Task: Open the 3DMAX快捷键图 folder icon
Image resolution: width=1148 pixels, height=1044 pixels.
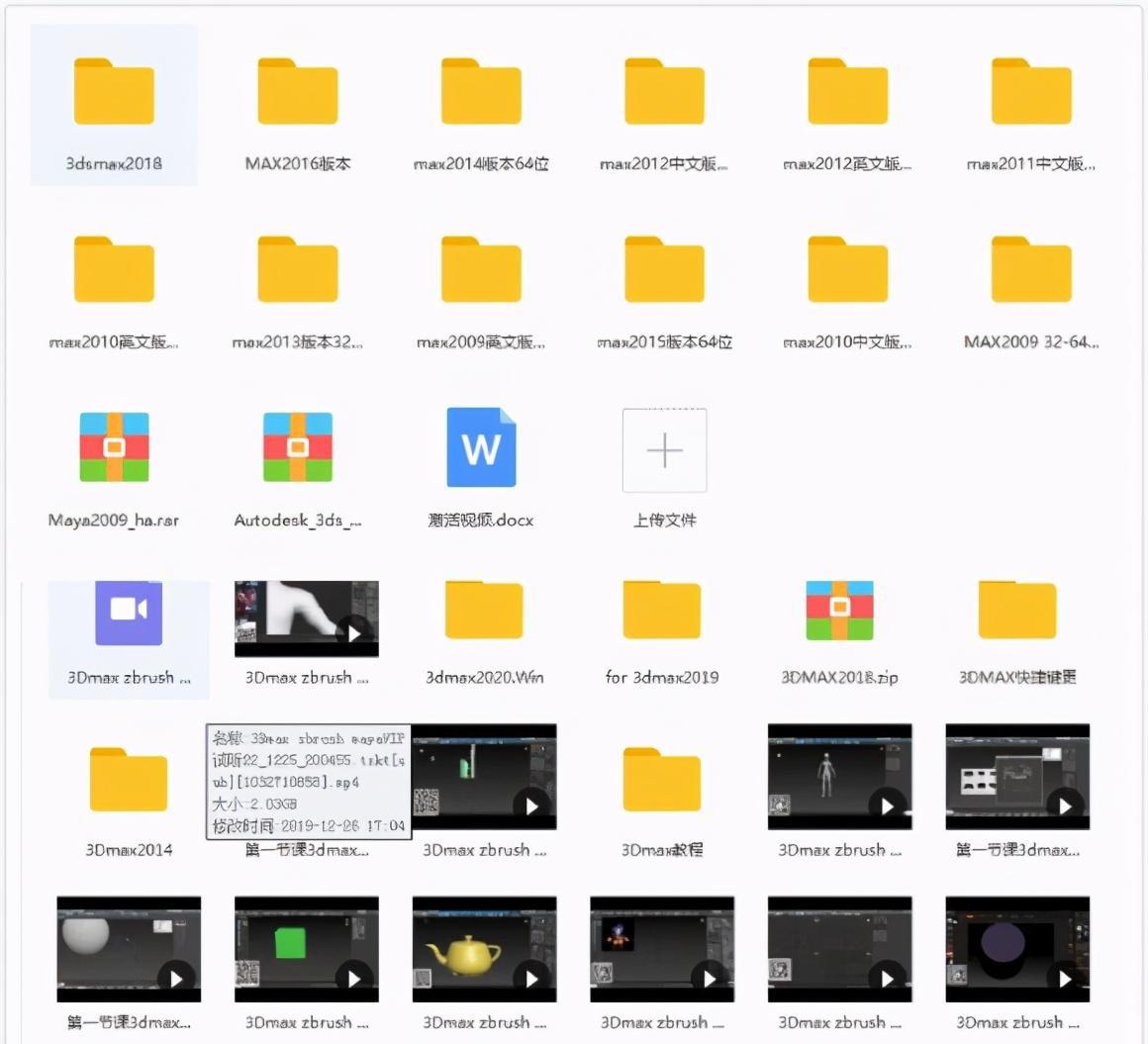Action: pyautogui.click(x=1017, y=610)
